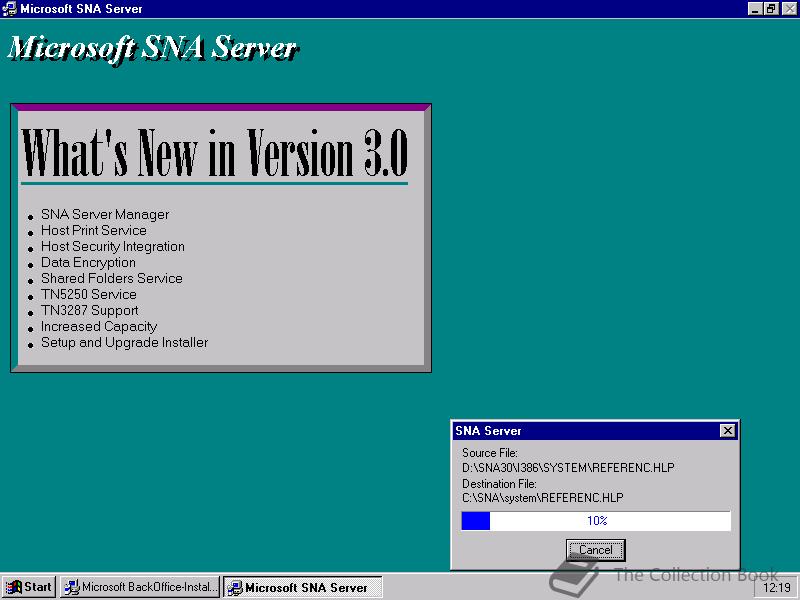Click the destination path C:\SNA\system\REFERENC.HLP
The image size is (800, 600).
pyautogui.click(x=542, y=497)
